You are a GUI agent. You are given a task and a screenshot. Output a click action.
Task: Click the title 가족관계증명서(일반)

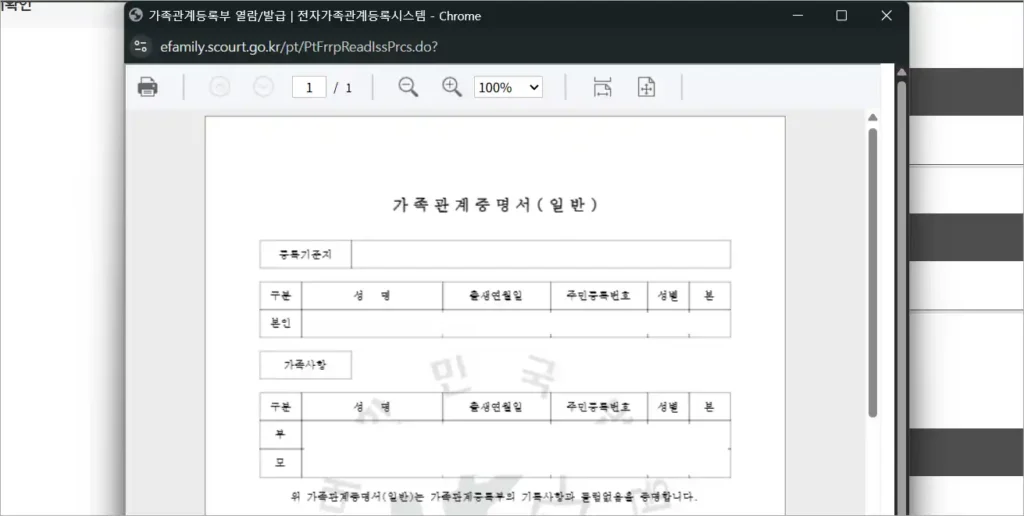(x=495, y=204)
